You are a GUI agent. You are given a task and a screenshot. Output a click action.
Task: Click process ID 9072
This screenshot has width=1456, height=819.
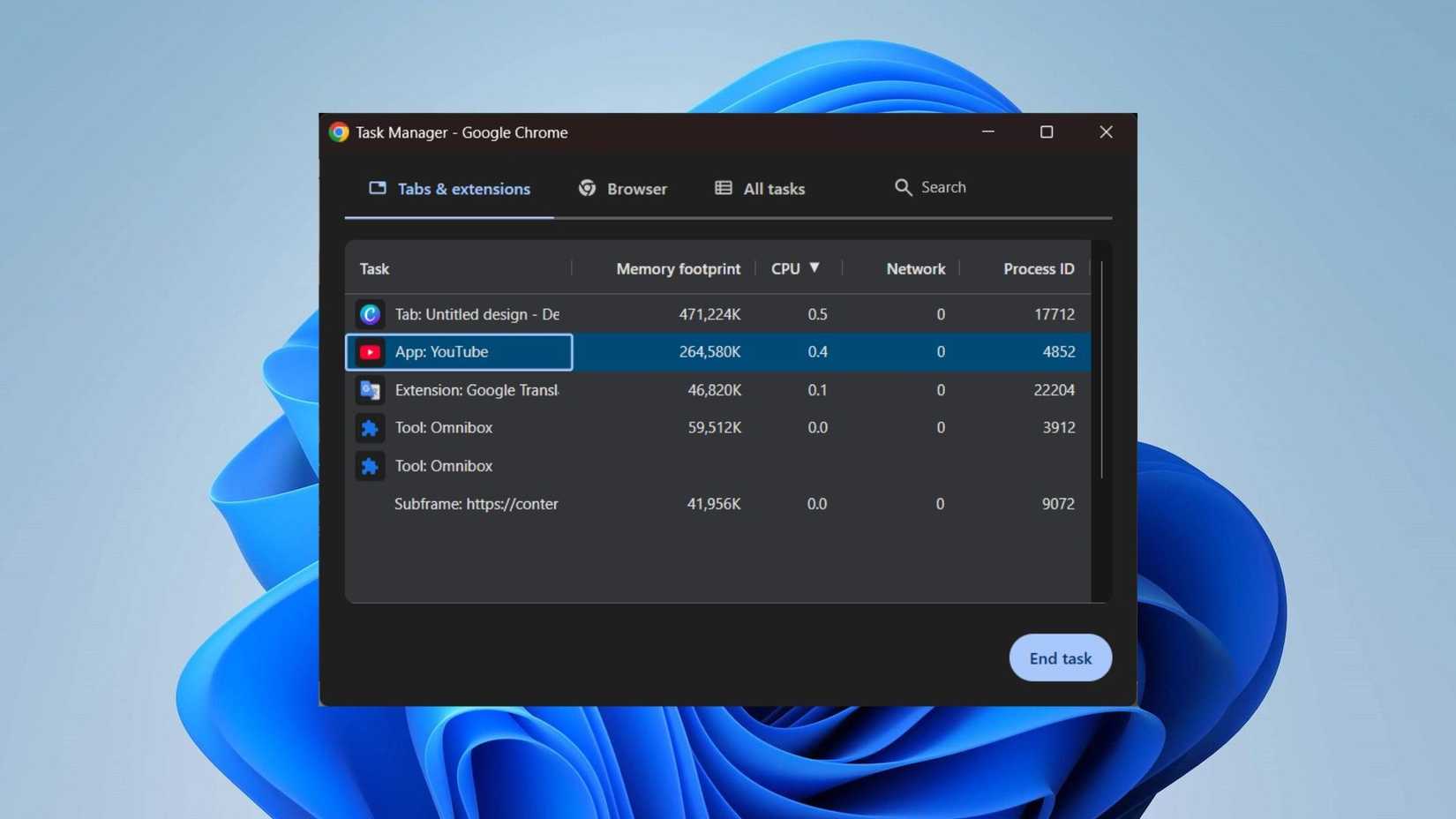tap(1058, 504)
